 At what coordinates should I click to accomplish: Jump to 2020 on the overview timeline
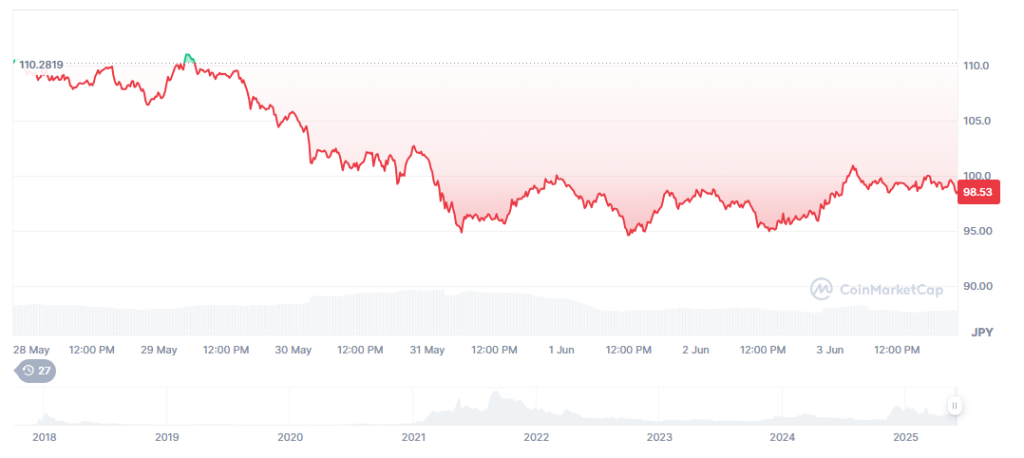point(290,437)
